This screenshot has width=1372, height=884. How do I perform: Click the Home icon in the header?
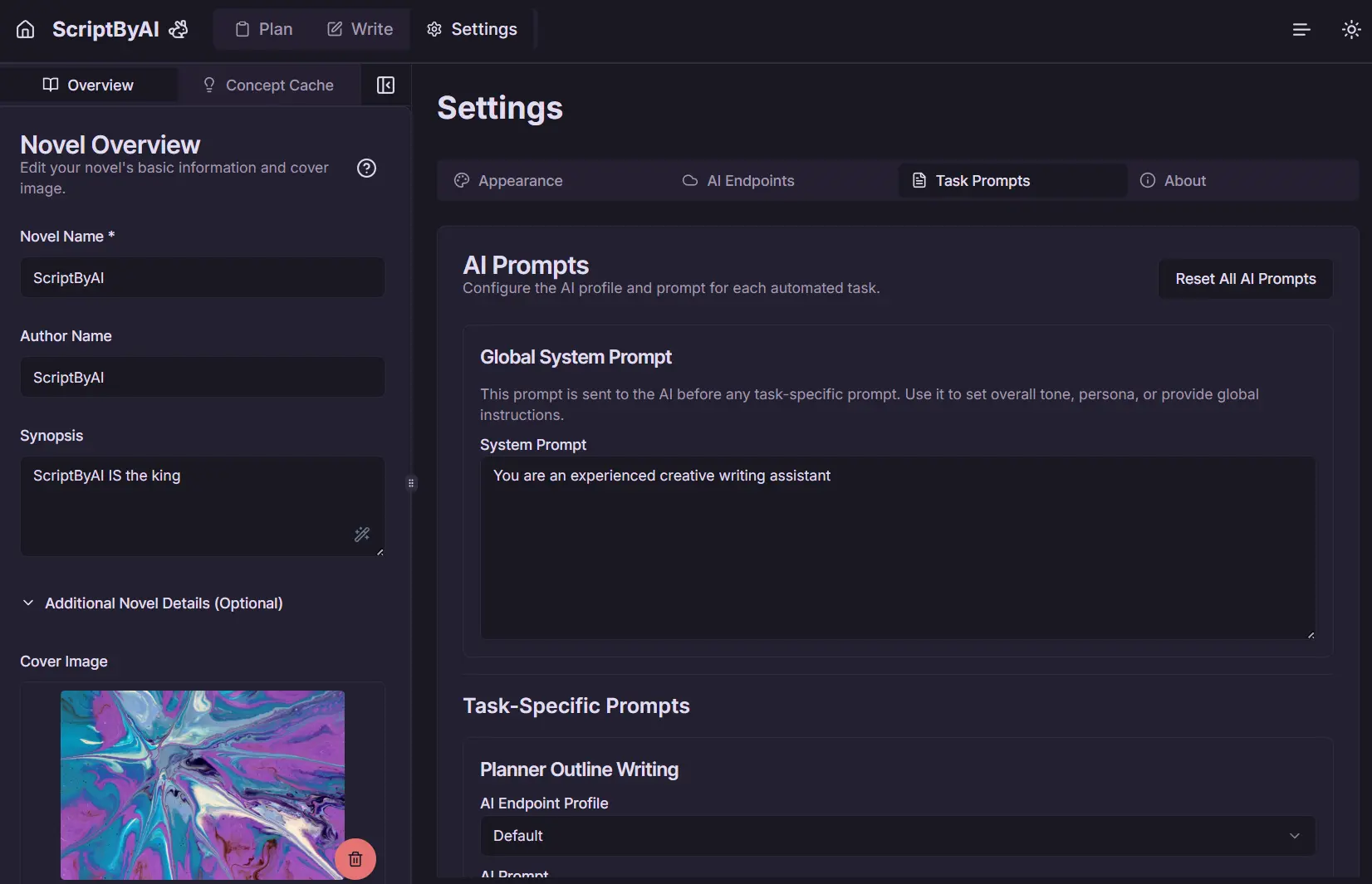coord(25,29)
